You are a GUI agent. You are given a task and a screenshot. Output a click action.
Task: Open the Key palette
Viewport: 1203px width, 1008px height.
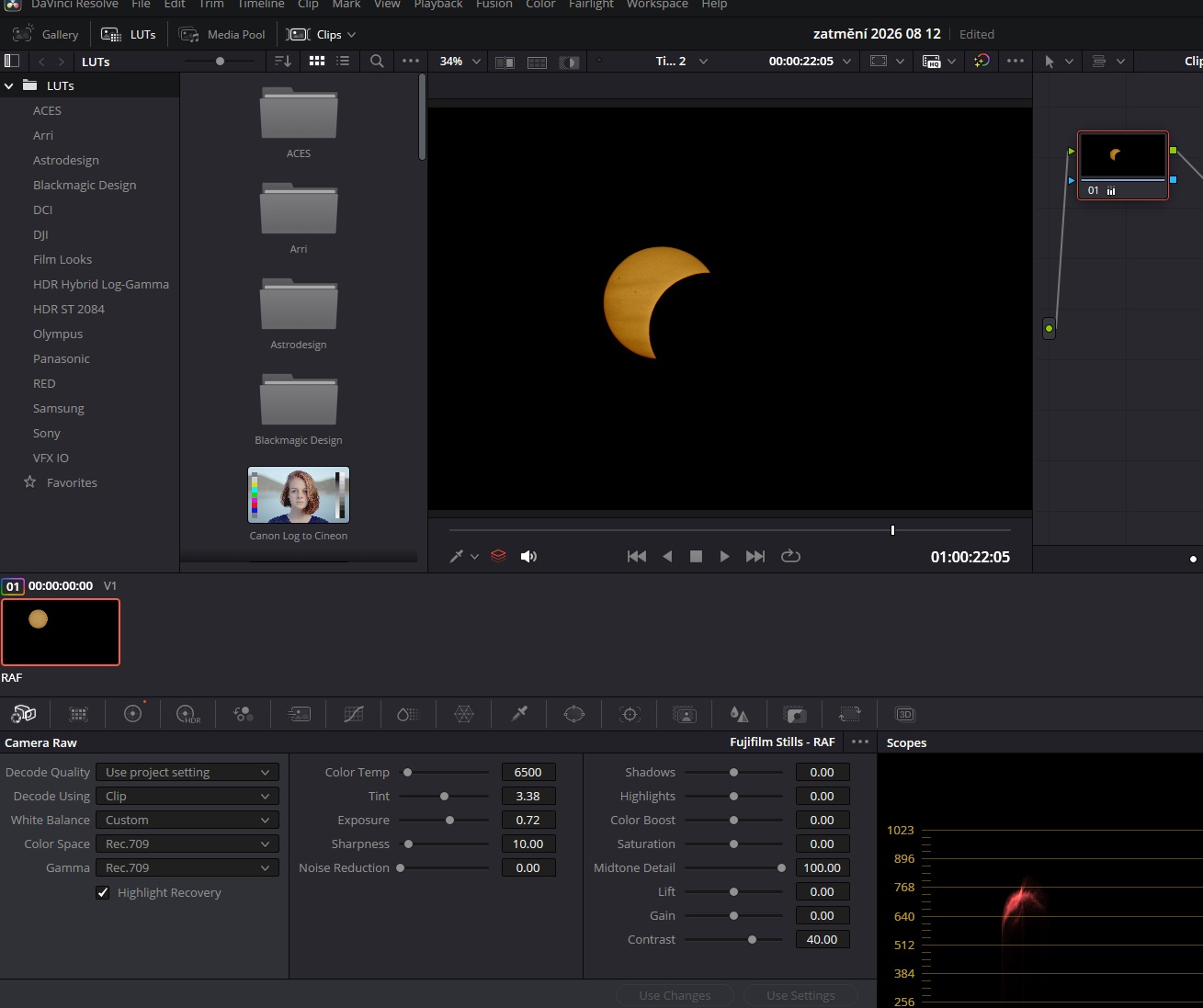click(x=795, y=714)
